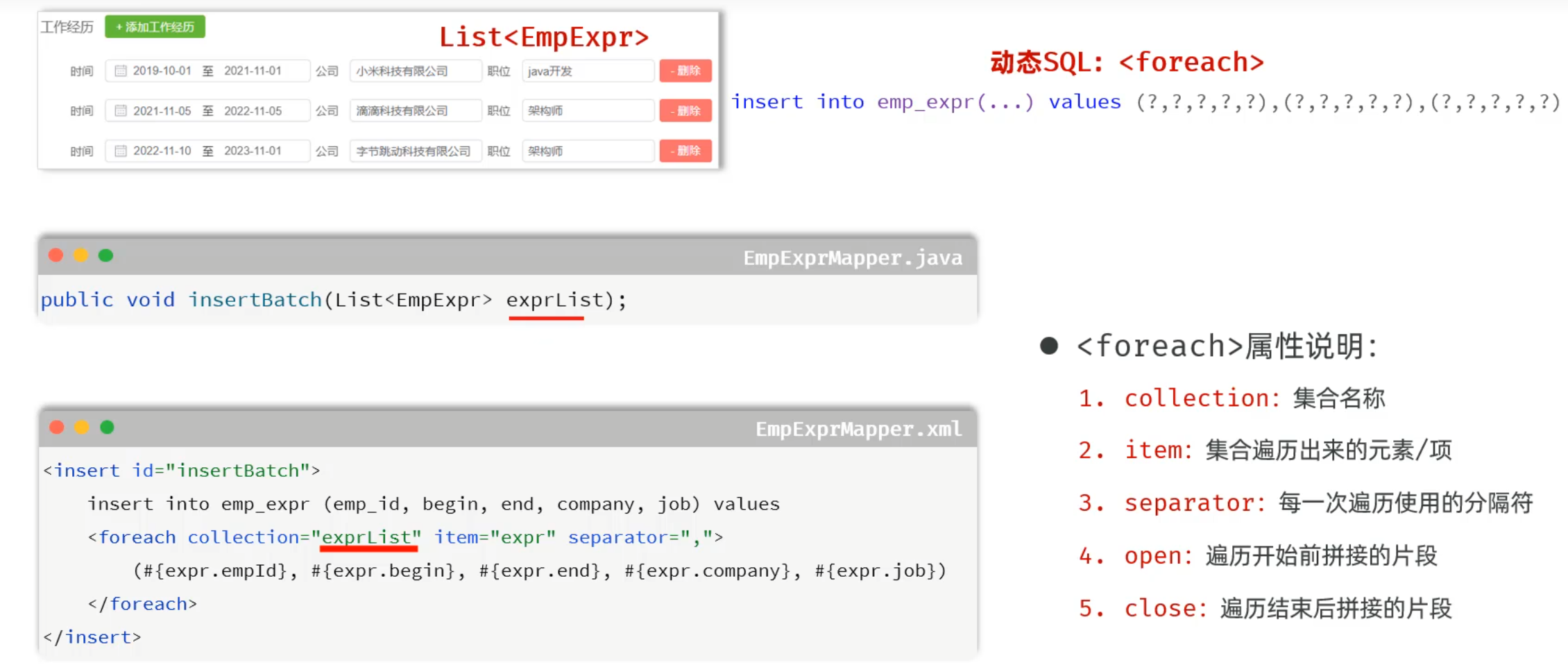Delete the 小米科技有限公司 work experience row
The width and height of the screenshot is (1568, 665).
pos(685,71)
